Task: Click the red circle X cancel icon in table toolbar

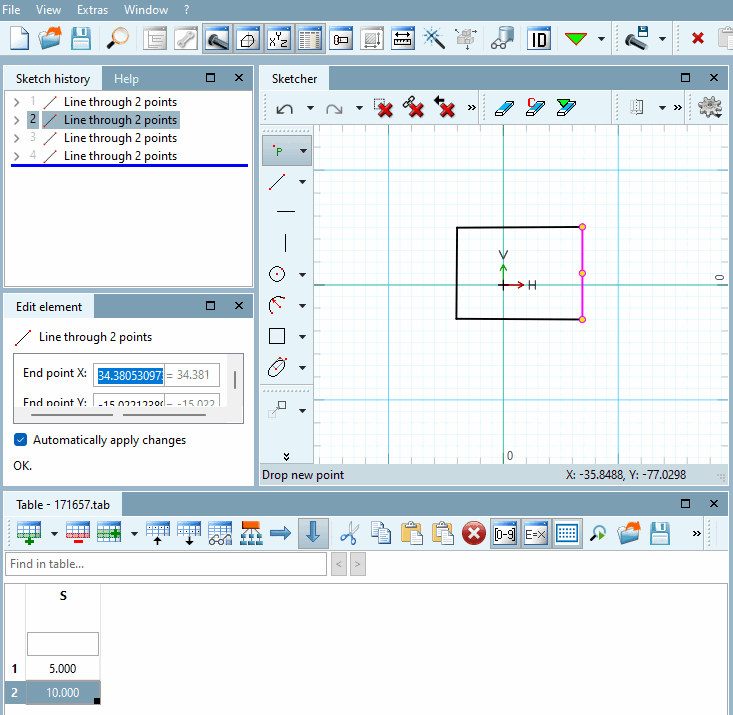Action: [474, 534]
